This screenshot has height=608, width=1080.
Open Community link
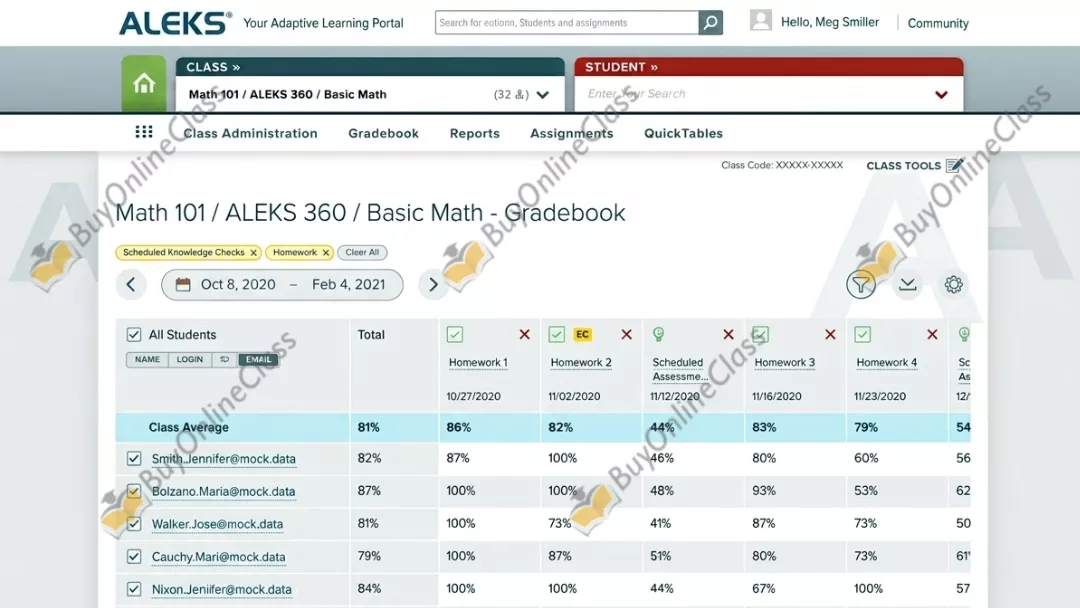pos(938,23)
